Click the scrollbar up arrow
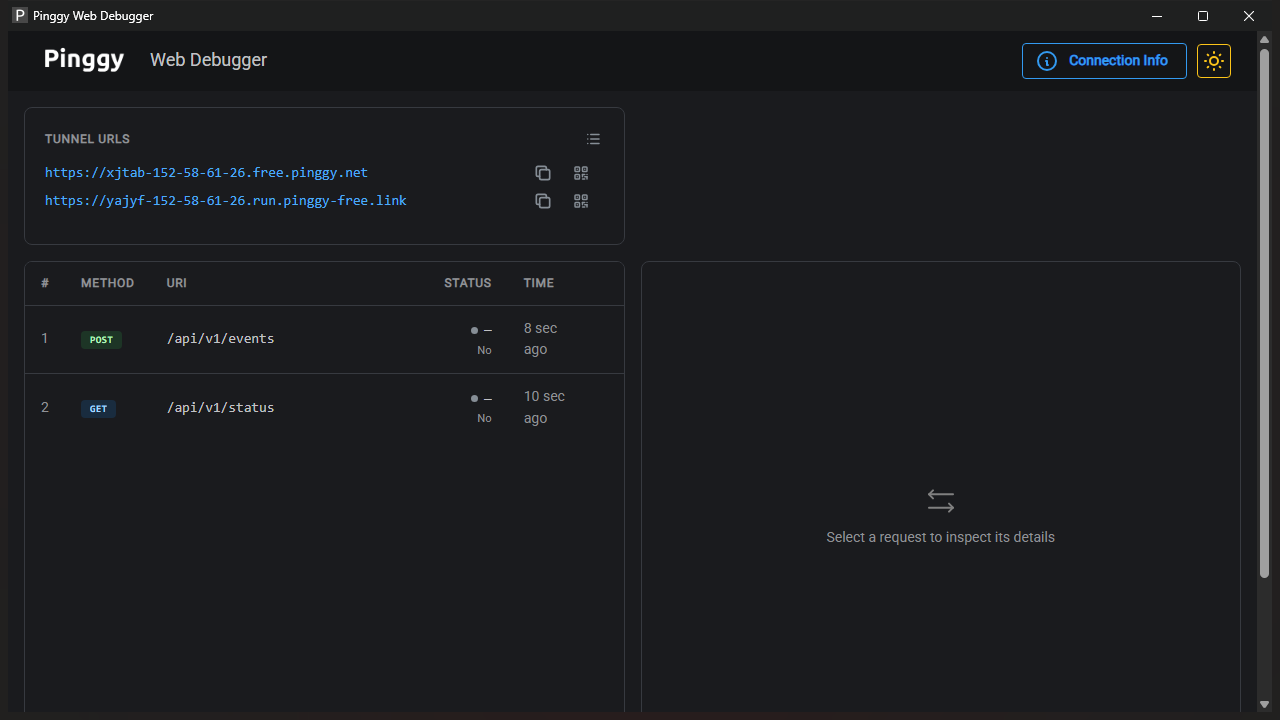Viewport: 1280px width, 720px height. point(1264,39)
